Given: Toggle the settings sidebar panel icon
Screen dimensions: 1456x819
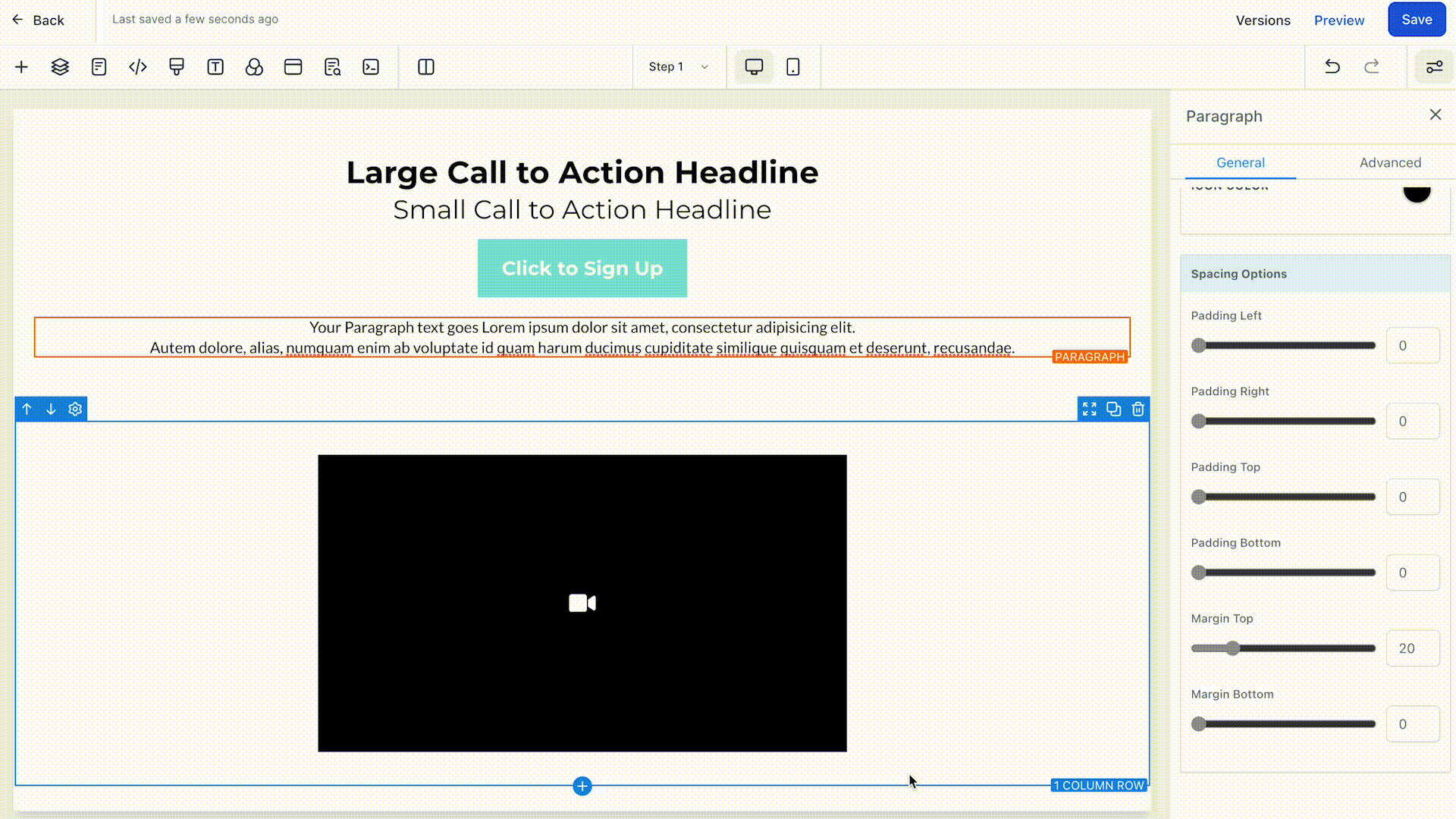Looking at the screenshot, I should pos(1434,67).
